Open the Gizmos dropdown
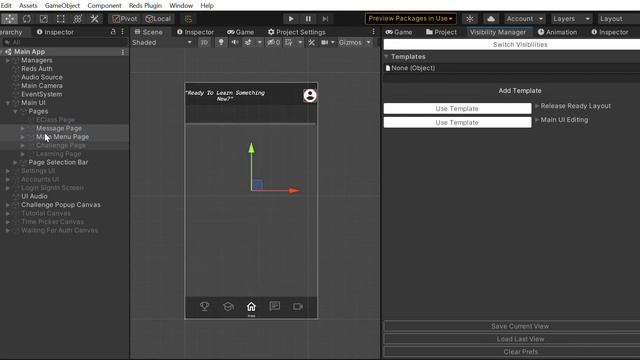Image resolution: width=640 pixels, height=360 pixels. click(354, 42)
